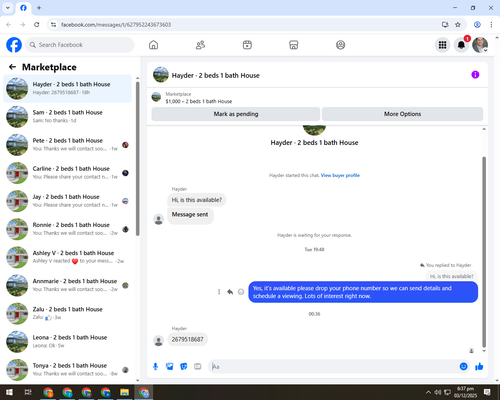Click the 'Message sent' bubble

pos(190,215)
